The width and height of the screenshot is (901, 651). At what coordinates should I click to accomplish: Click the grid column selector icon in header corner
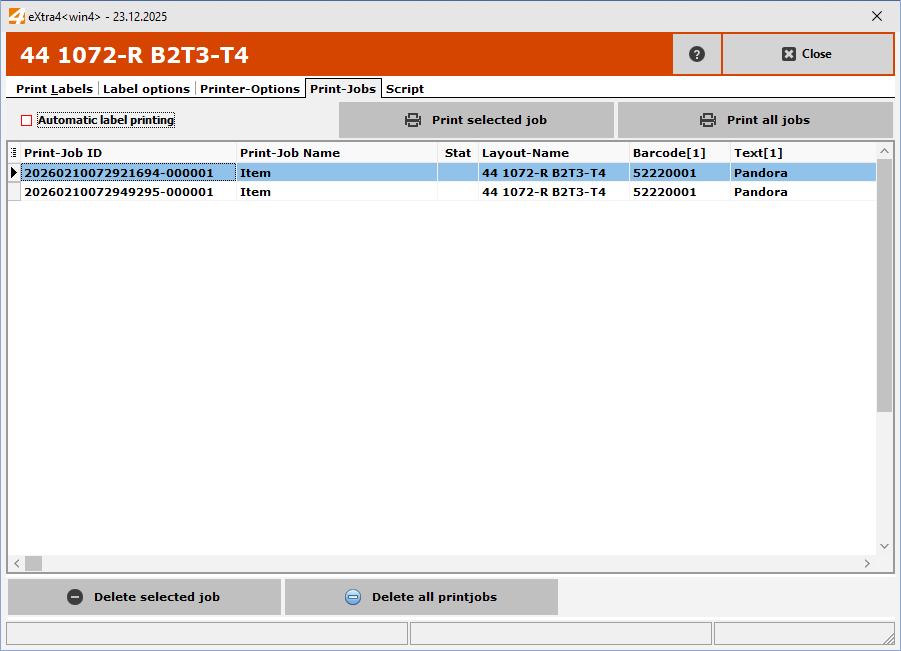14,153
